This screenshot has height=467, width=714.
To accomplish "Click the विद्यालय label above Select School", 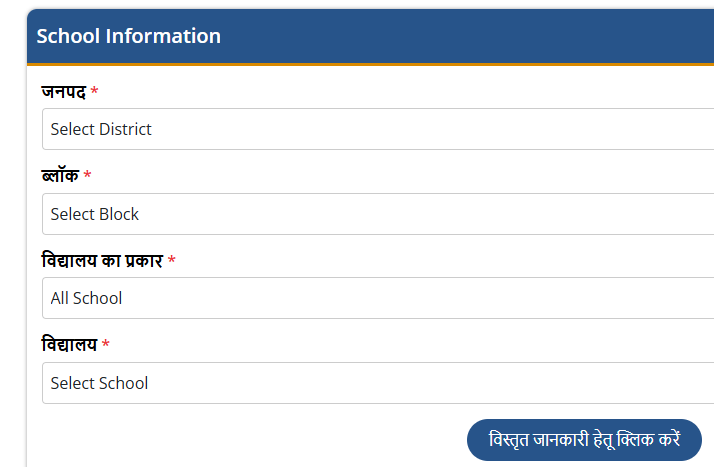I will click(69, 345).
